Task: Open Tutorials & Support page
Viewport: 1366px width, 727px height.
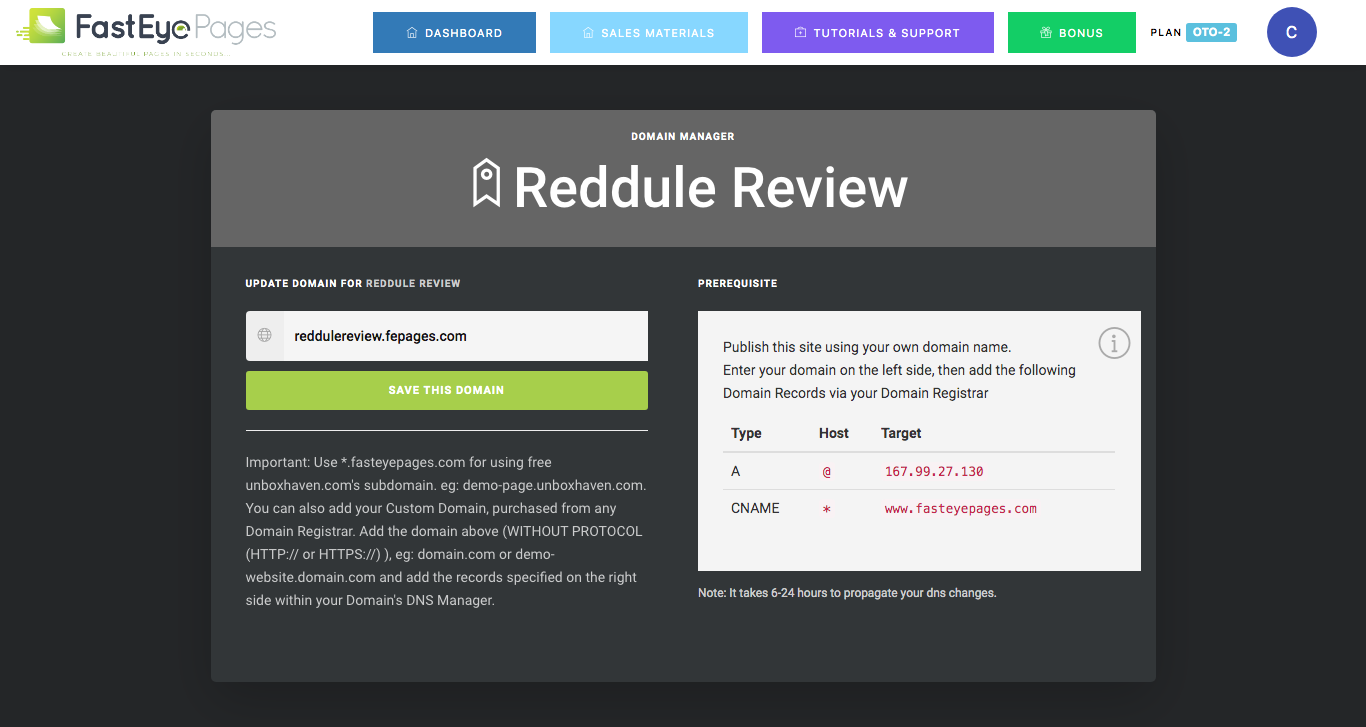Action: click(x=878, y=32)
